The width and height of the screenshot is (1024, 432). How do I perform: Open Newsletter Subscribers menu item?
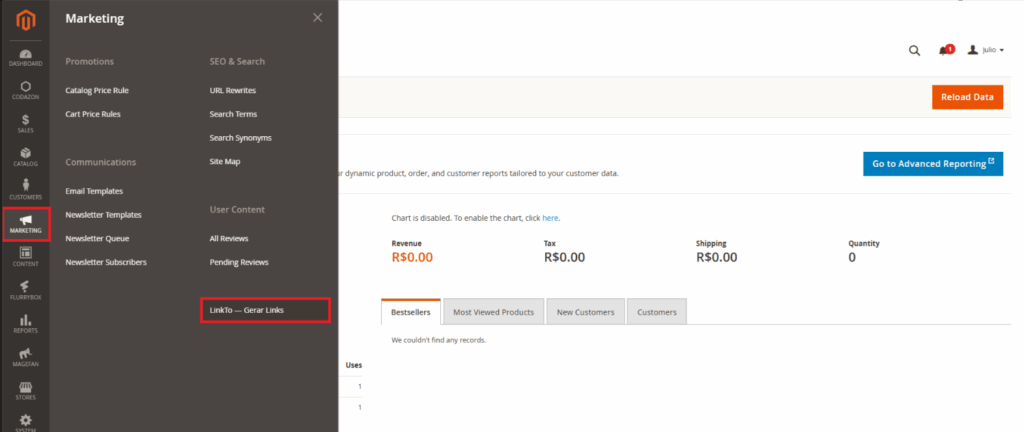[x=106, y=262]
